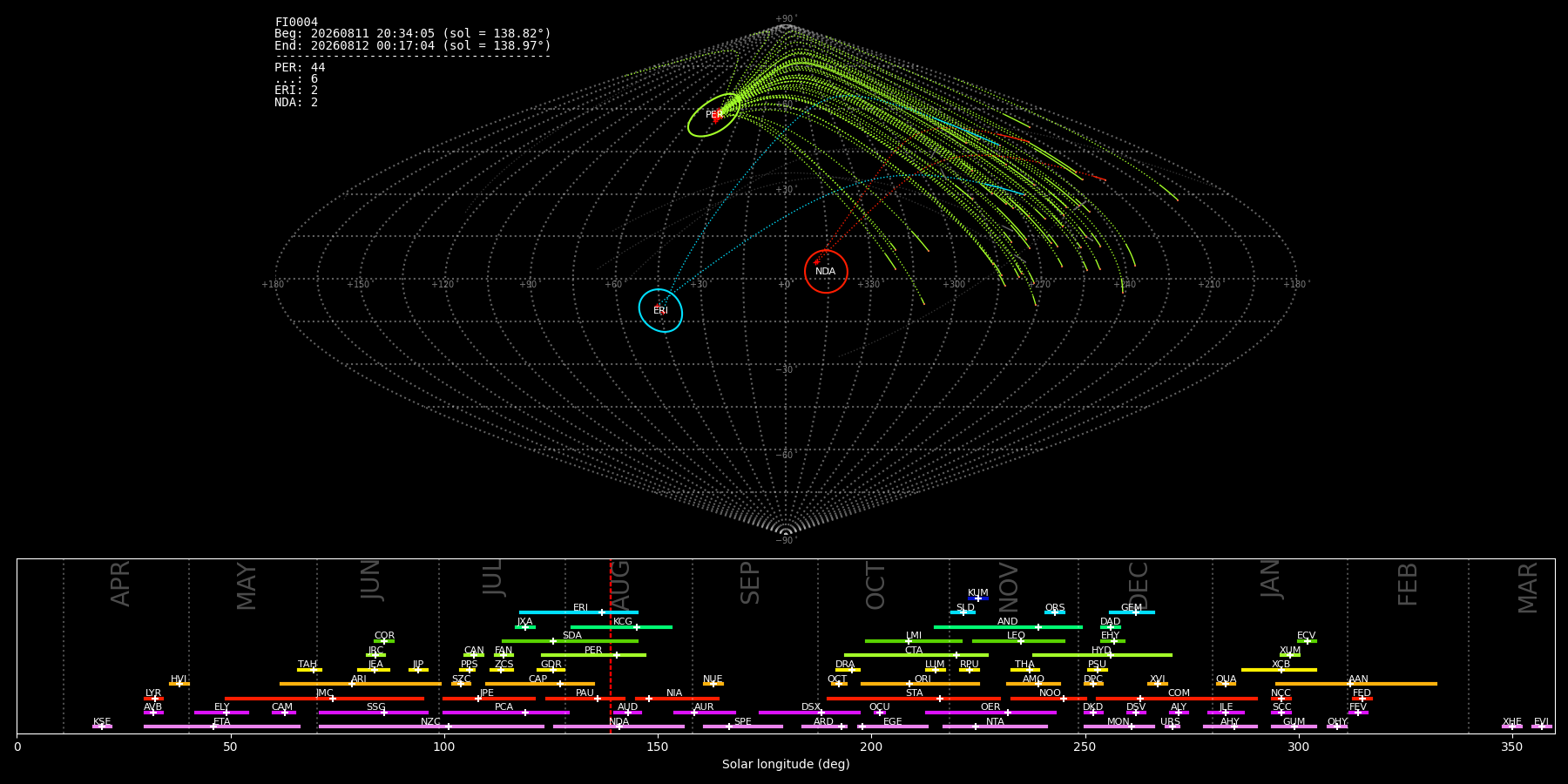The image size is (1568, 784).
Task: Select the PER shower bar in timeline
Action: [593, 655]
